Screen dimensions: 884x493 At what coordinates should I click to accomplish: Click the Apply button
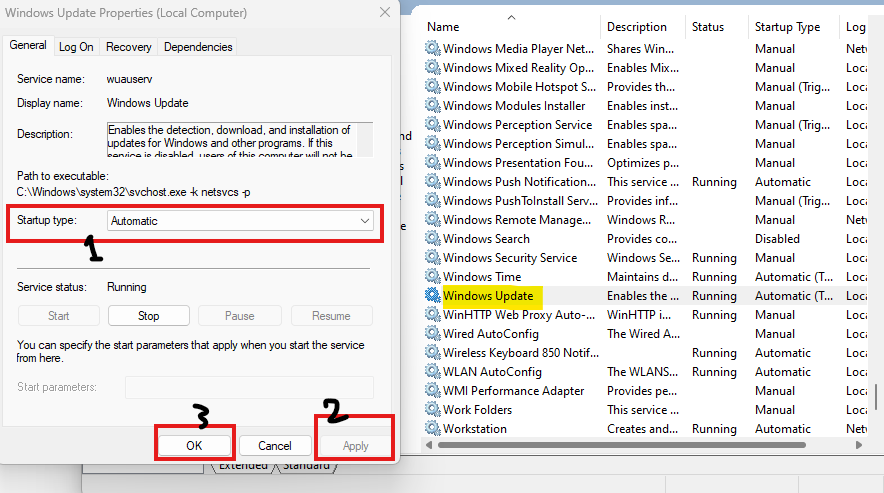(356, 446)
